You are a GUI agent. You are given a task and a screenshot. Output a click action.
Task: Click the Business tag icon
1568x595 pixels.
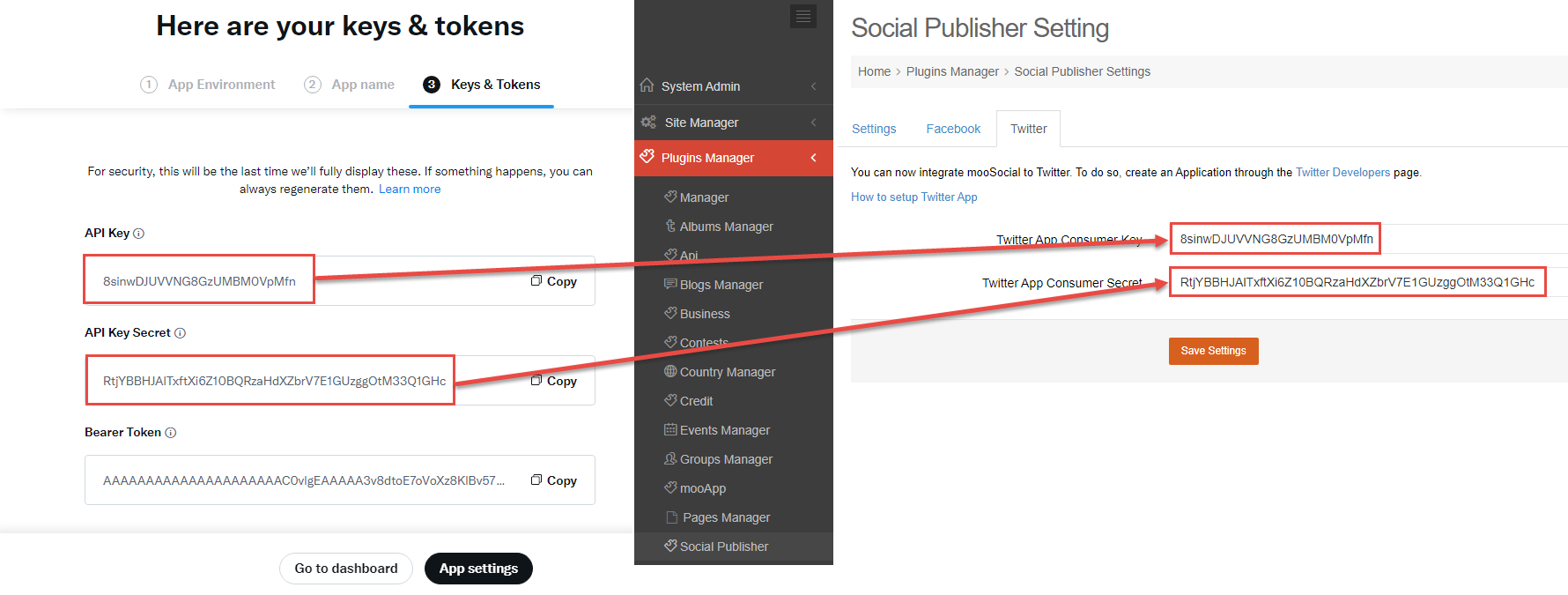pyautogui.click(x=670, y=314)
